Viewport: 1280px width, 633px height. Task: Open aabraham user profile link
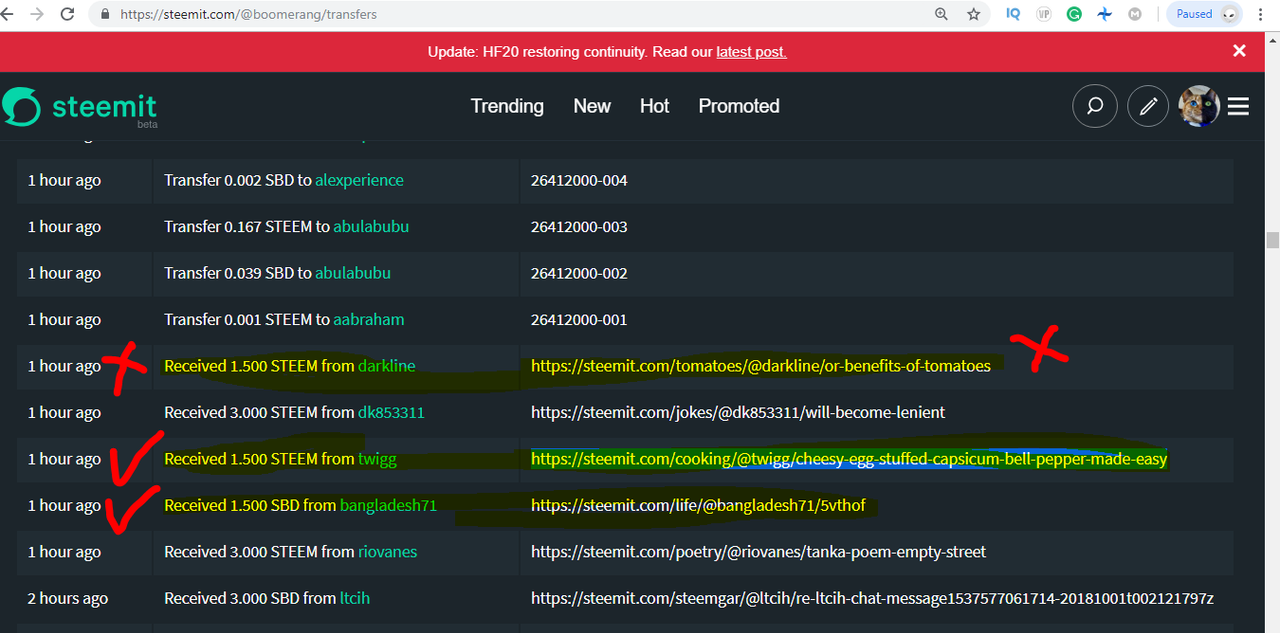pyautogui.click(x=369, y=320)
